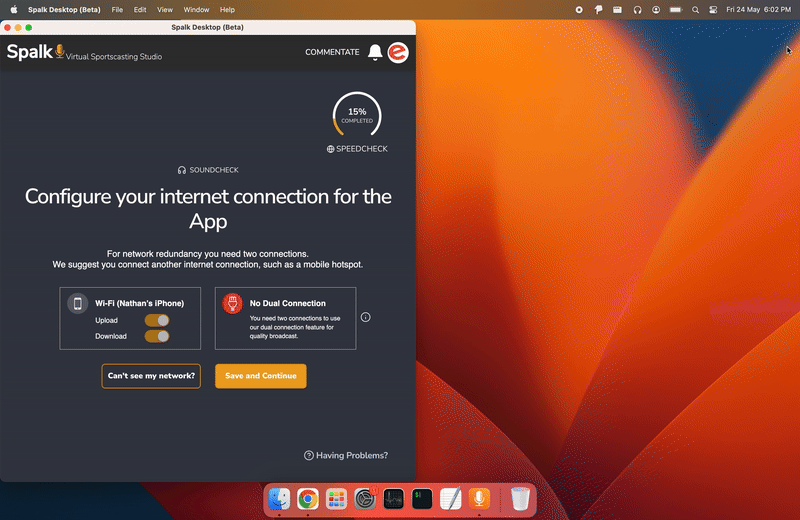This screenshot has width=800, height=520.
Task: Click the Save and Continue button
Action: point(261,376)
